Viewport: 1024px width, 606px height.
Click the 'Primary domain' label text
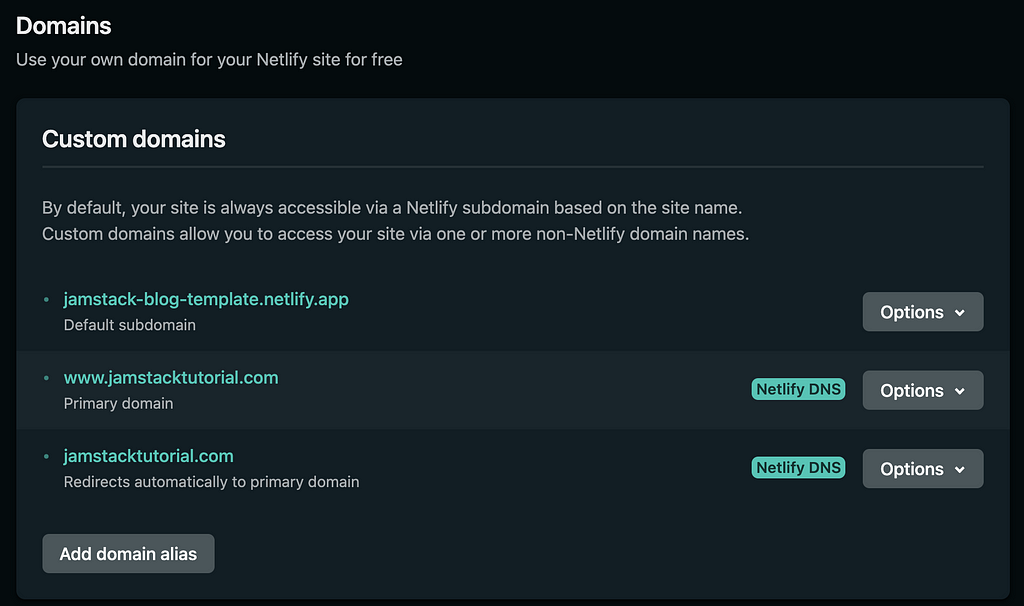(x=118, y=404)
